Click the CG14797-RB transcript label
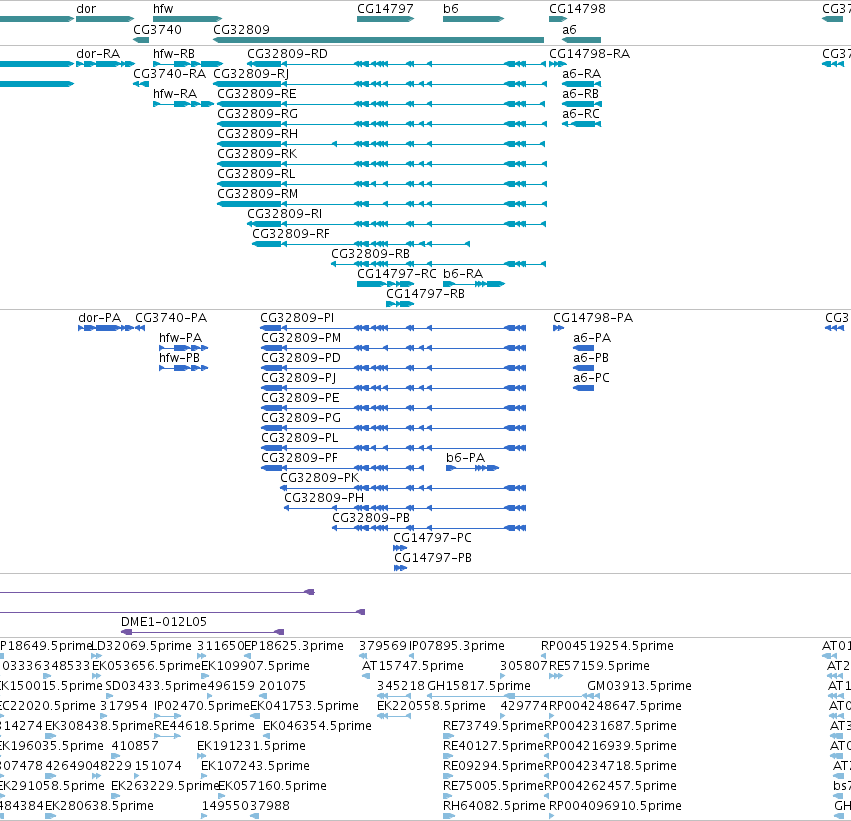Viewport: 851px width, 821px height. [426, 294]
